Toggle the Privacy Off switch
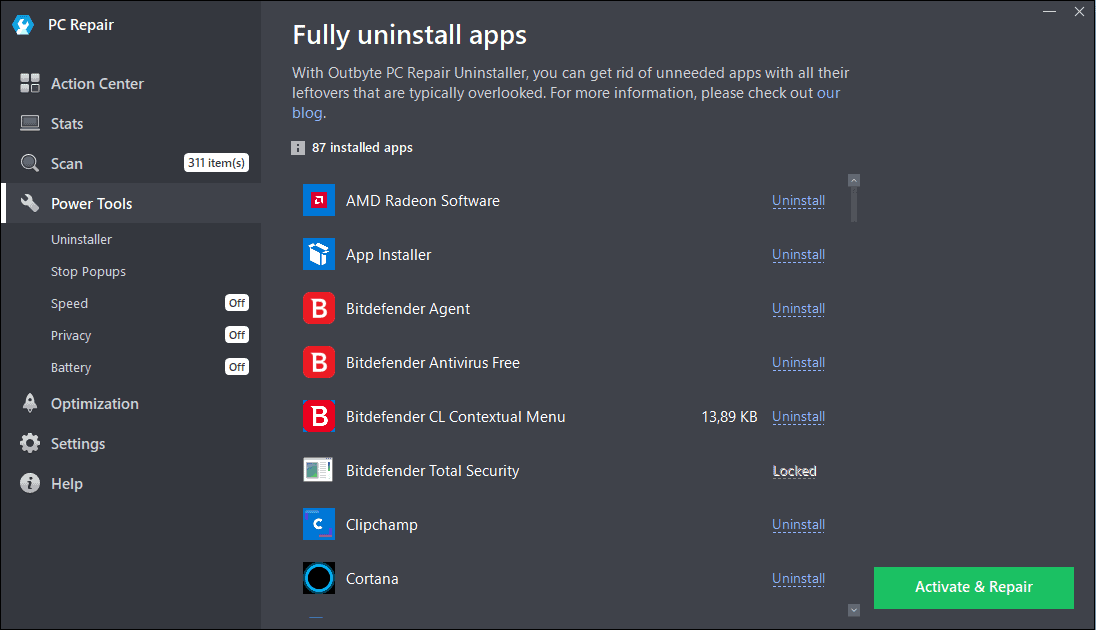Screen dimensions: 1096x630 (237, 335)
